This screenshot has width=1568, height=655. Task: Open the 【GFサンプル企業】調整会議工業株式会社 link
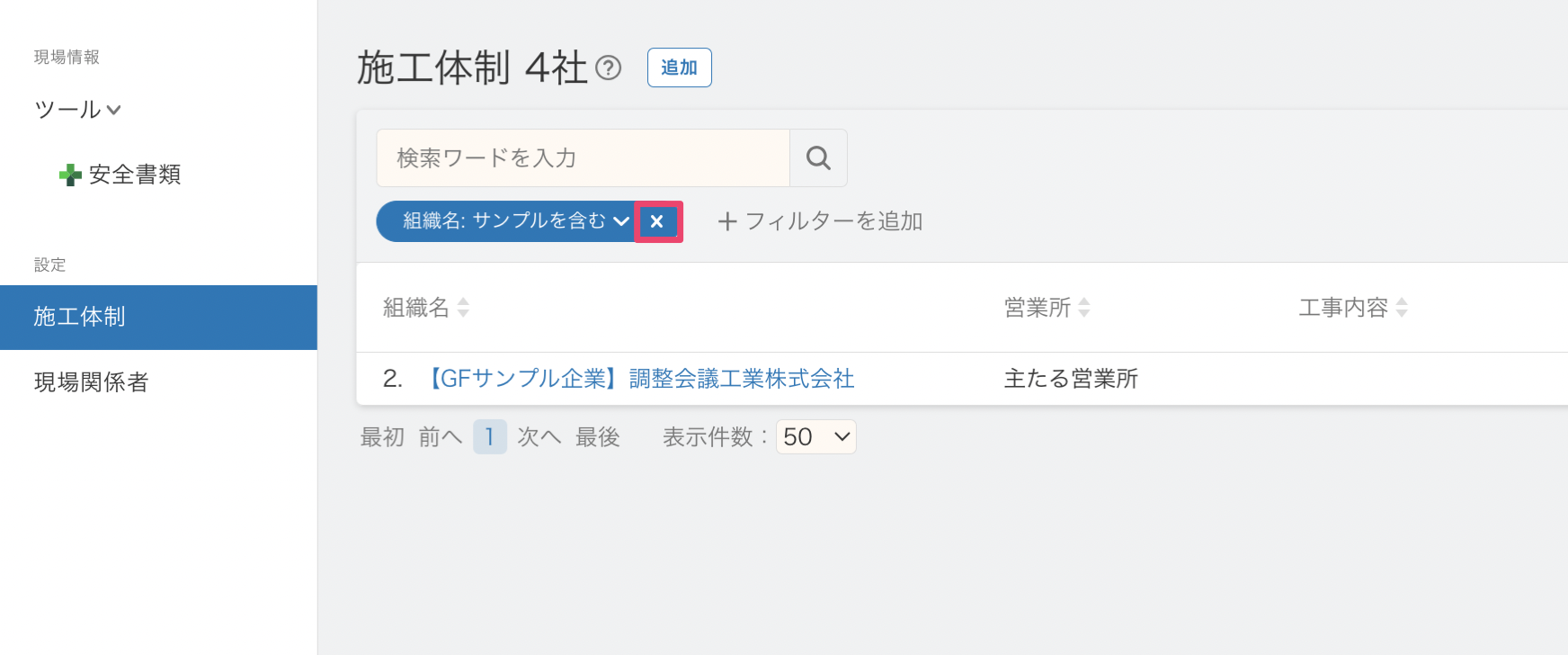640,379
